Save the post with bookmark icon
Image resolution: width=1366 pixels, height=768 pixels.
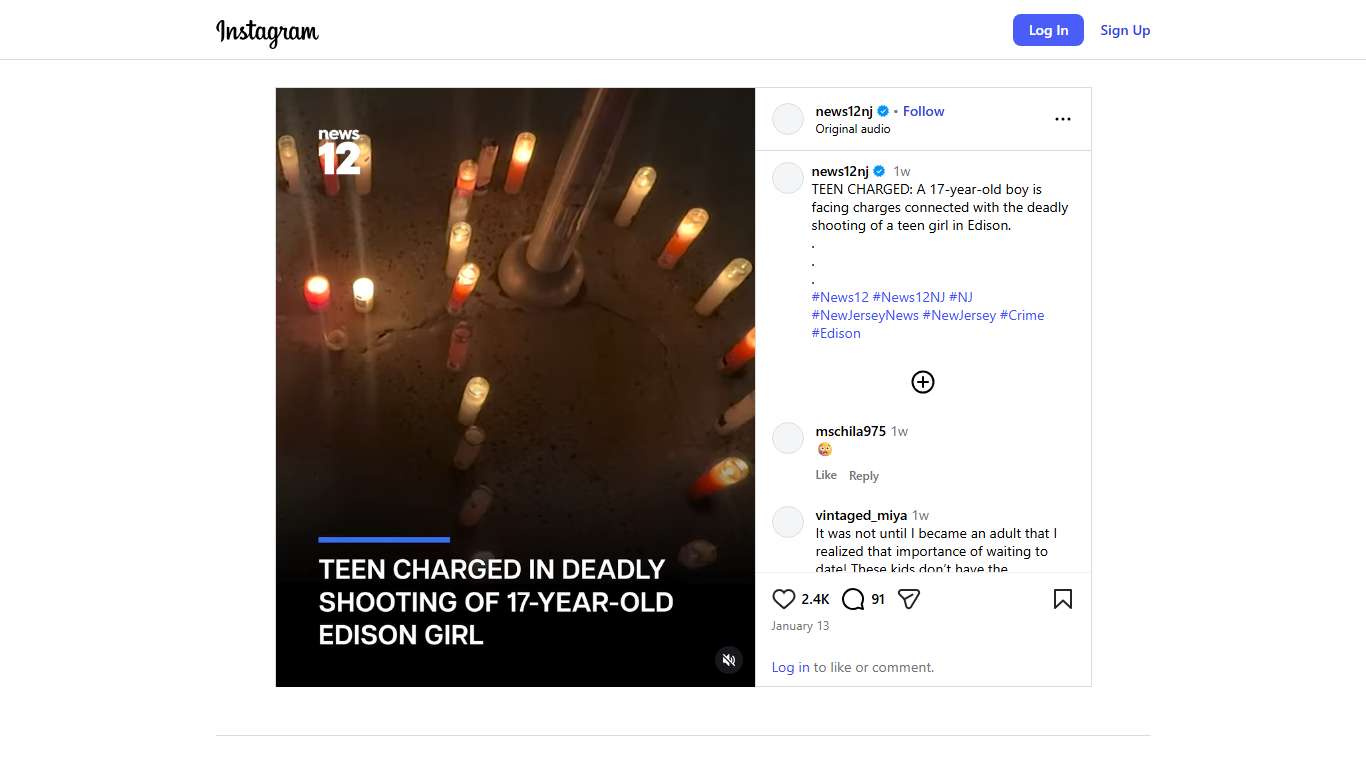(1063, 599)
